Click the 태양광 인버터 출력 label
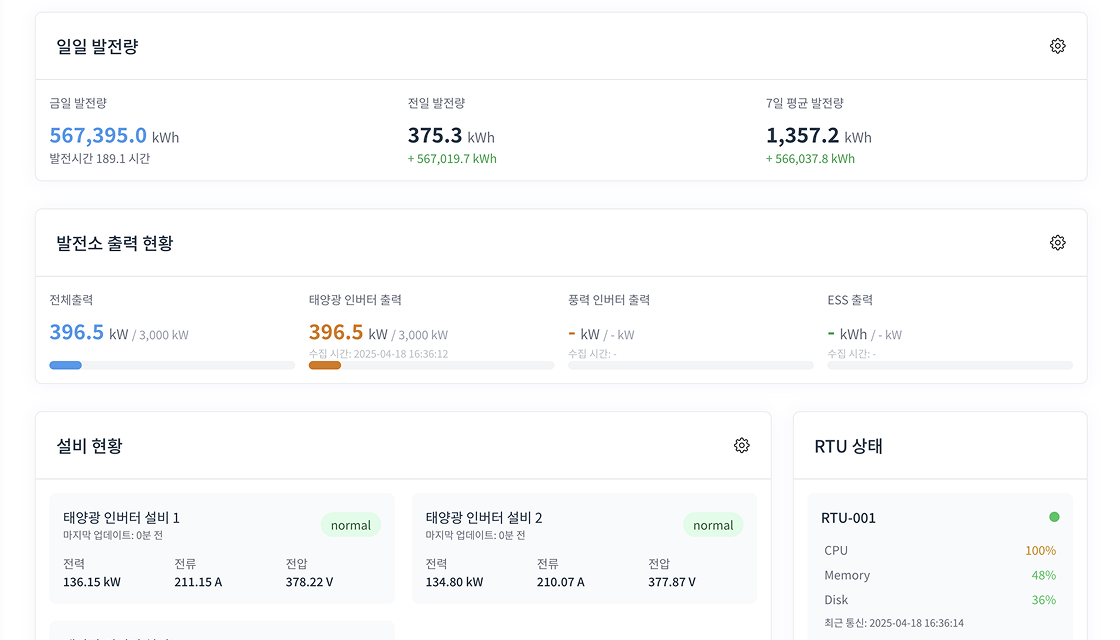 (355, 300)
